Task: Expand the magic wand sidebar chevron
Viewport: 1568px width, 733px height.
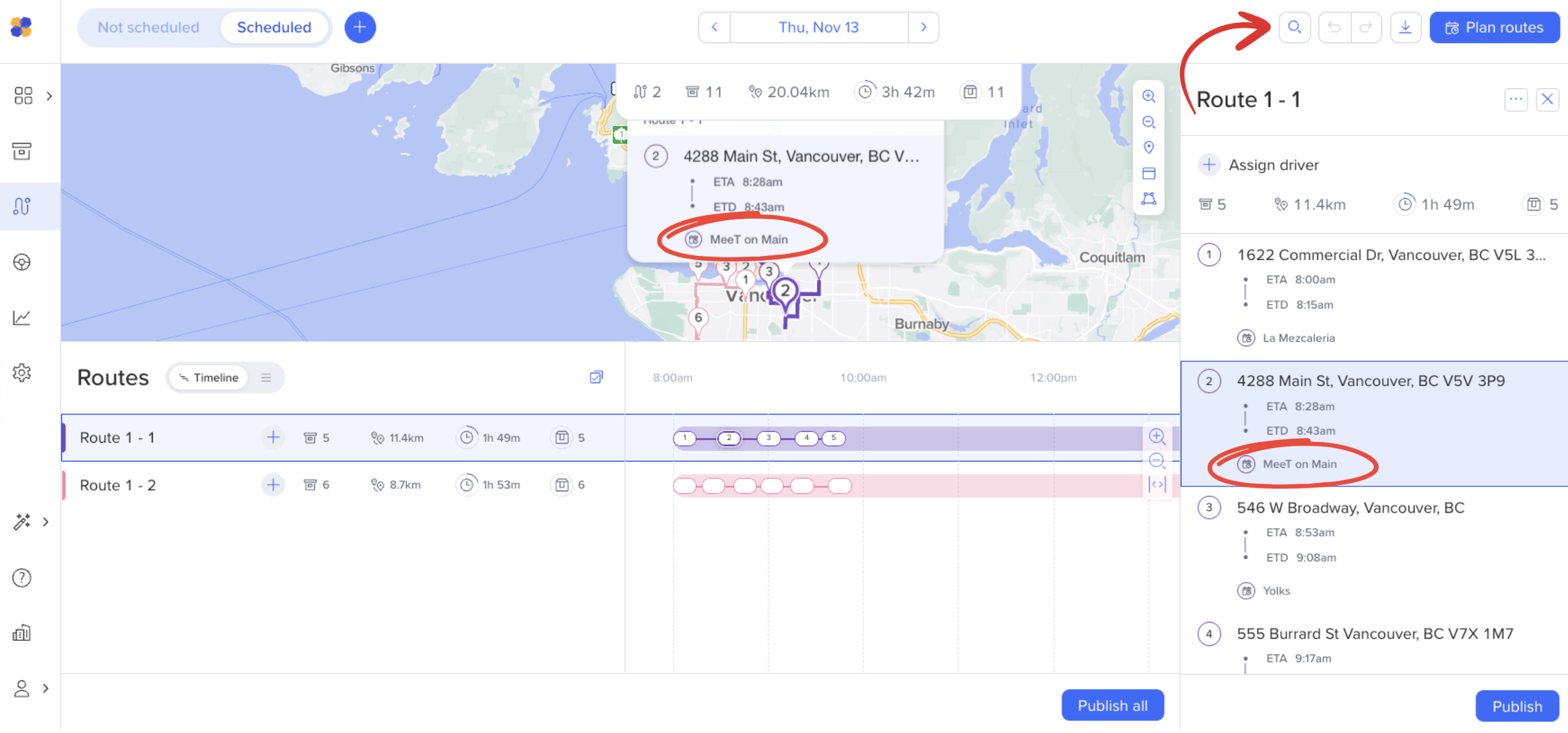Action: coord(46,521)
